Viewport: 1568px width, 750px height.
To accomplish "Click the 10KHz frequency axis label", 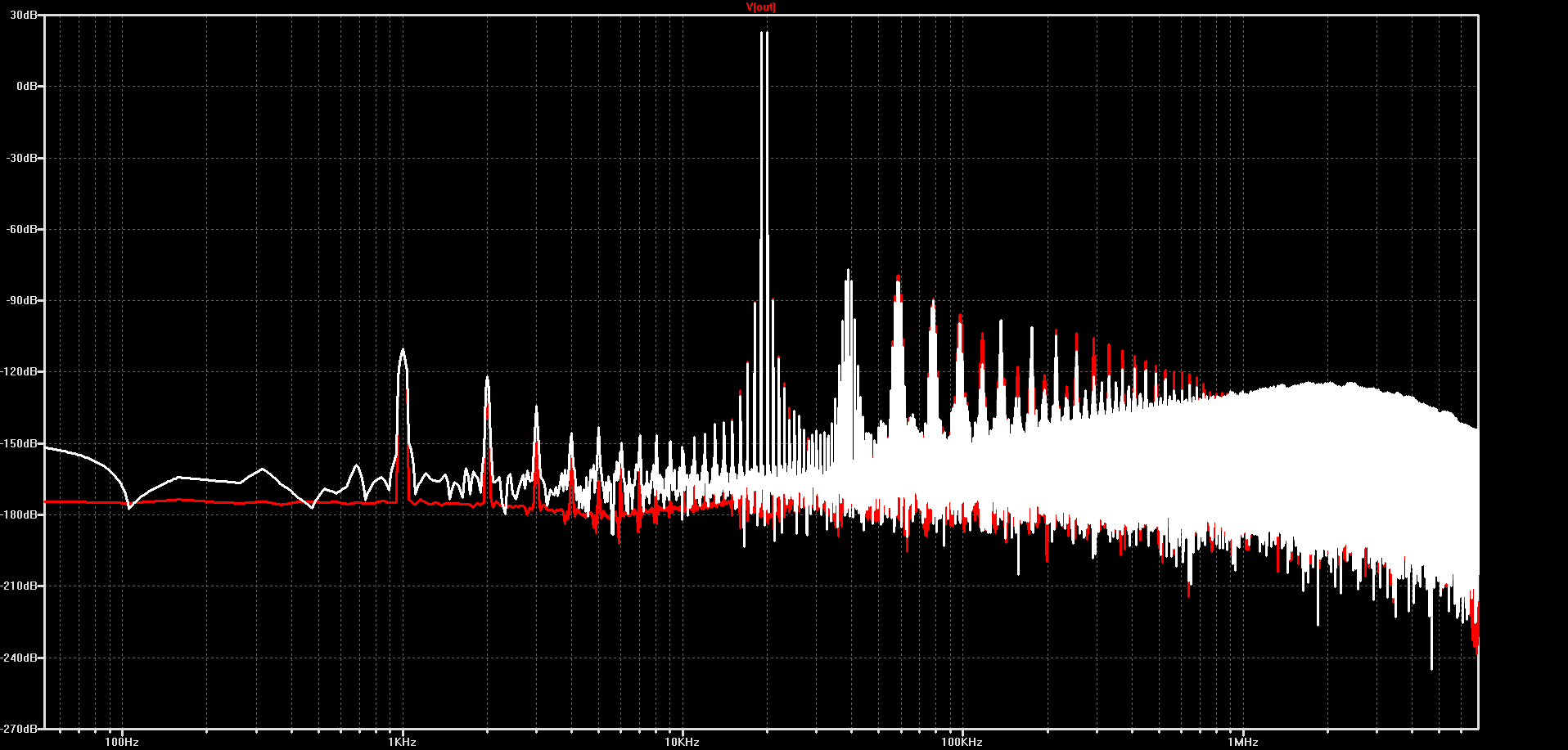I will pyautogui.click(x=682, y=742).
